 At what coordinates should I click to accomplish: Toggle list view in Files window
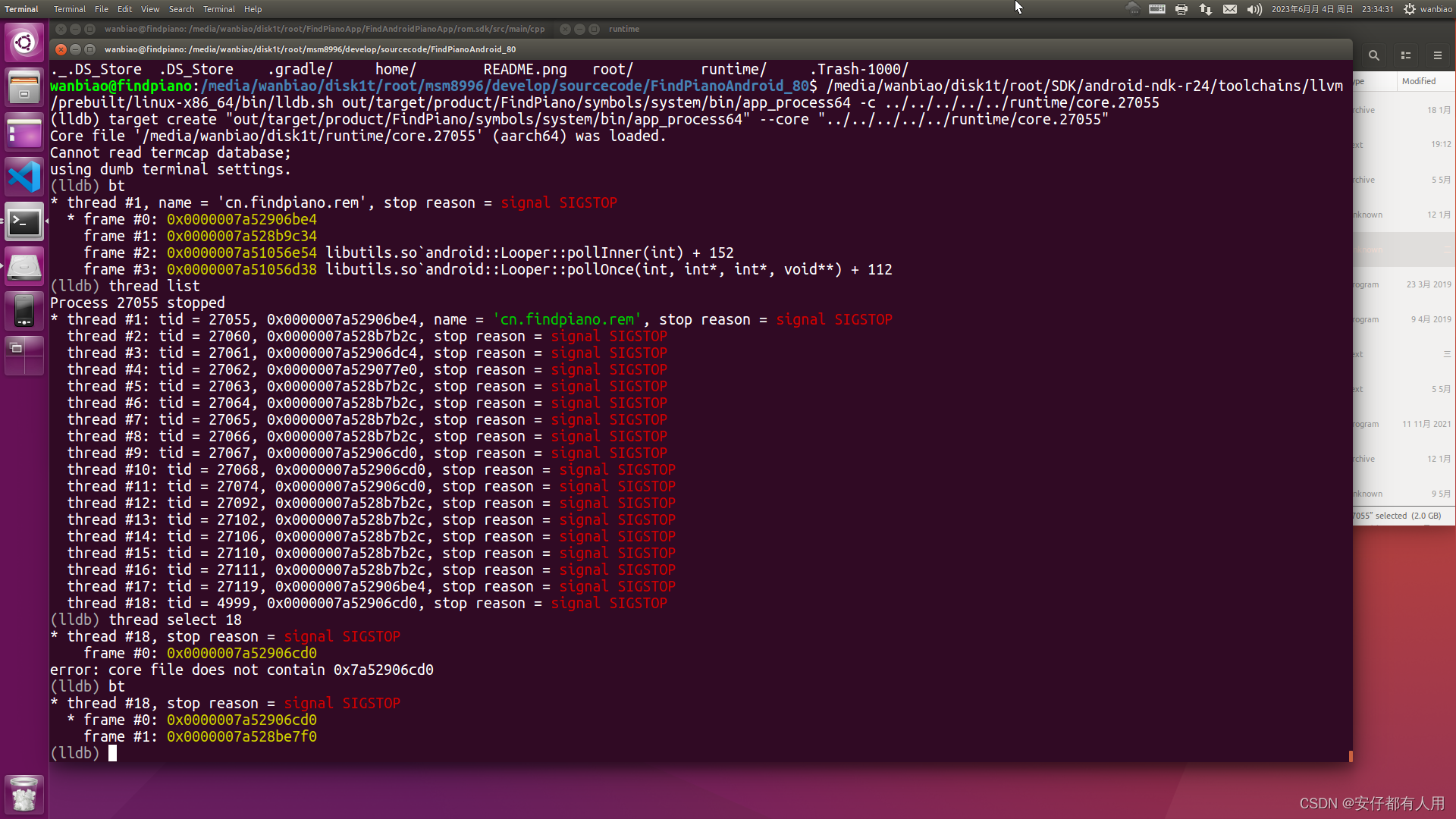[1406, 55]
